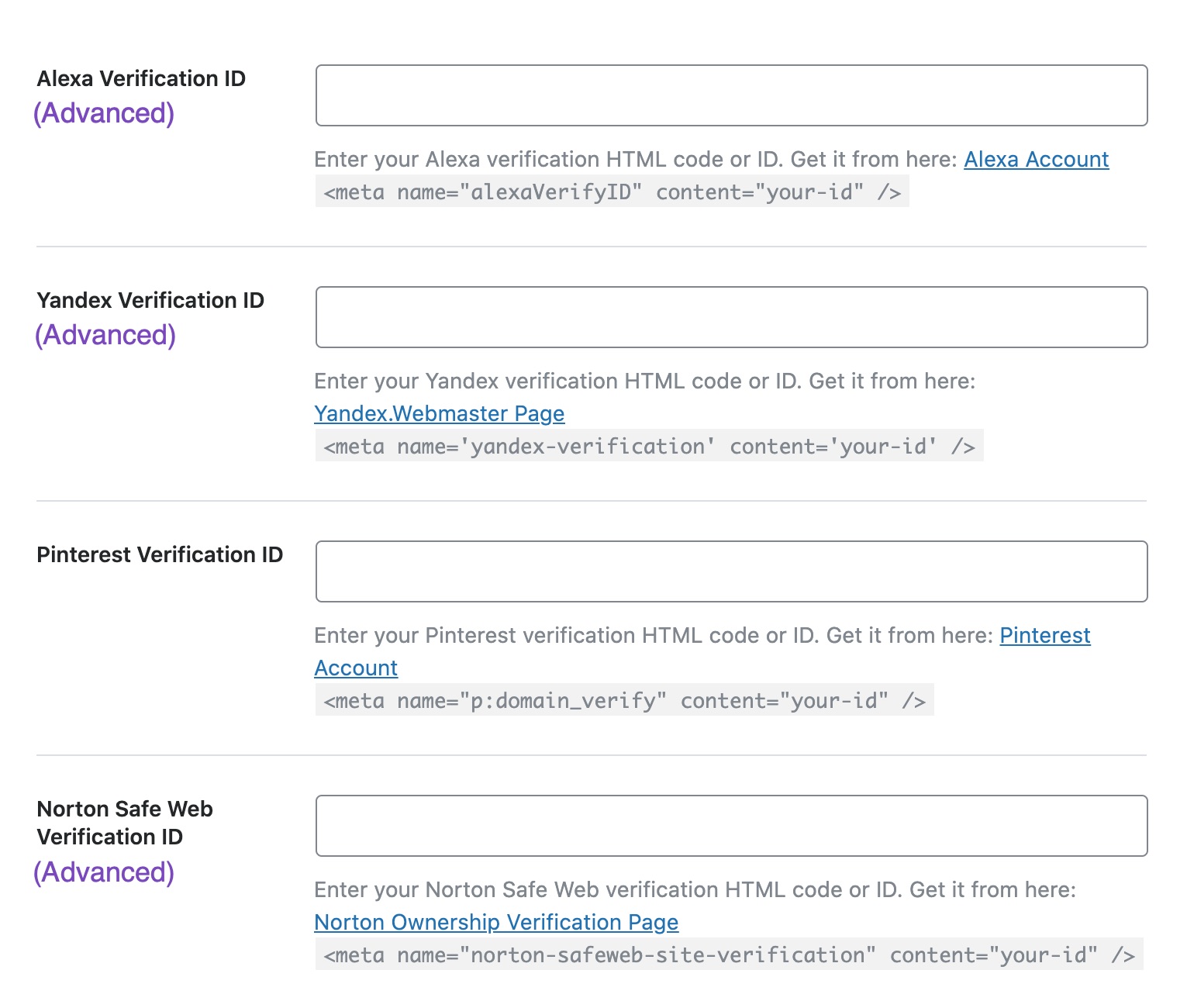Click the Advanced badge under Yandex Verification ID
Image resolution: width=1187 pixels, height=1008 pixels.
pos(105,335)
